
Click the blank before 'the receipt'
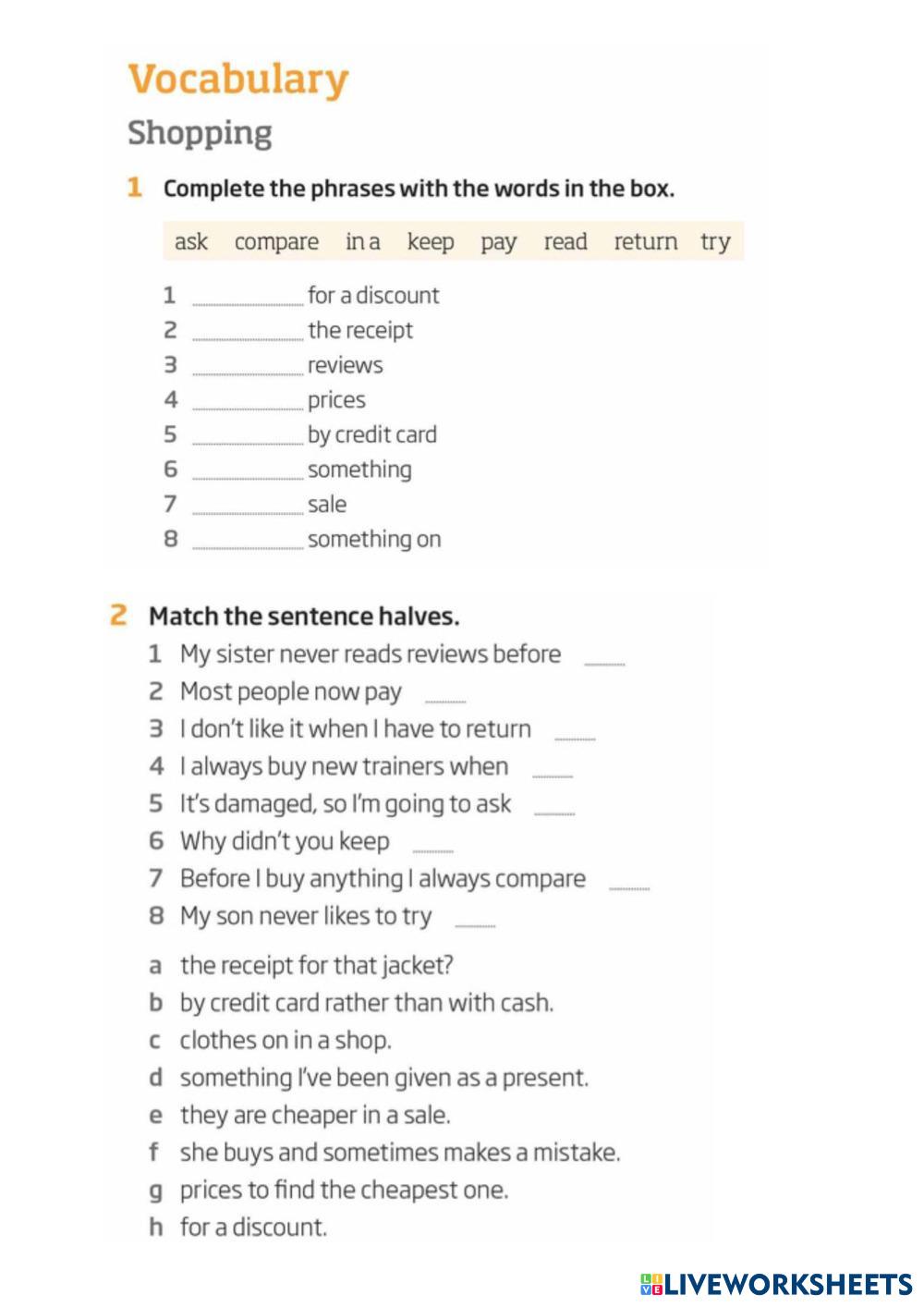248,332
